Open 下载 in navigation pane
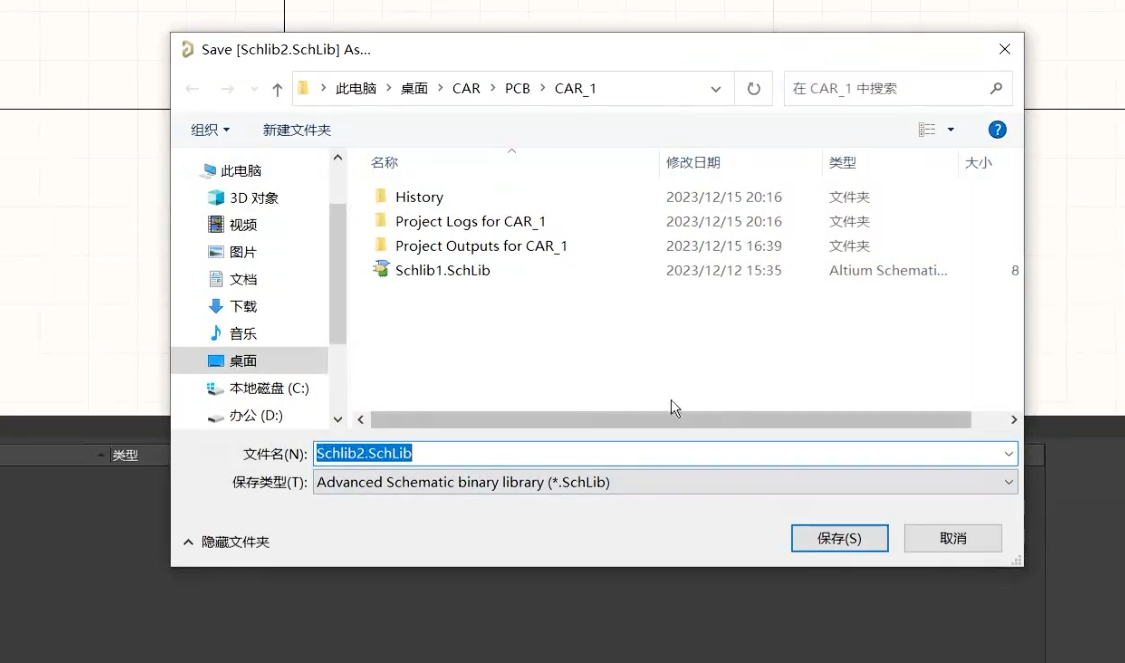 pos(243,306)
